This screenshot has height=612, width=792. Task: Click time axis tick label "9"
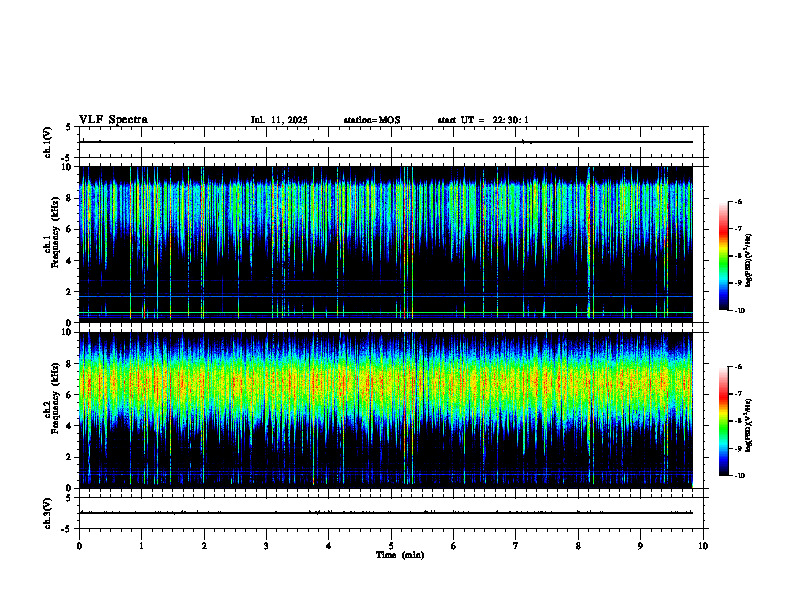click(x=640, y=546)
